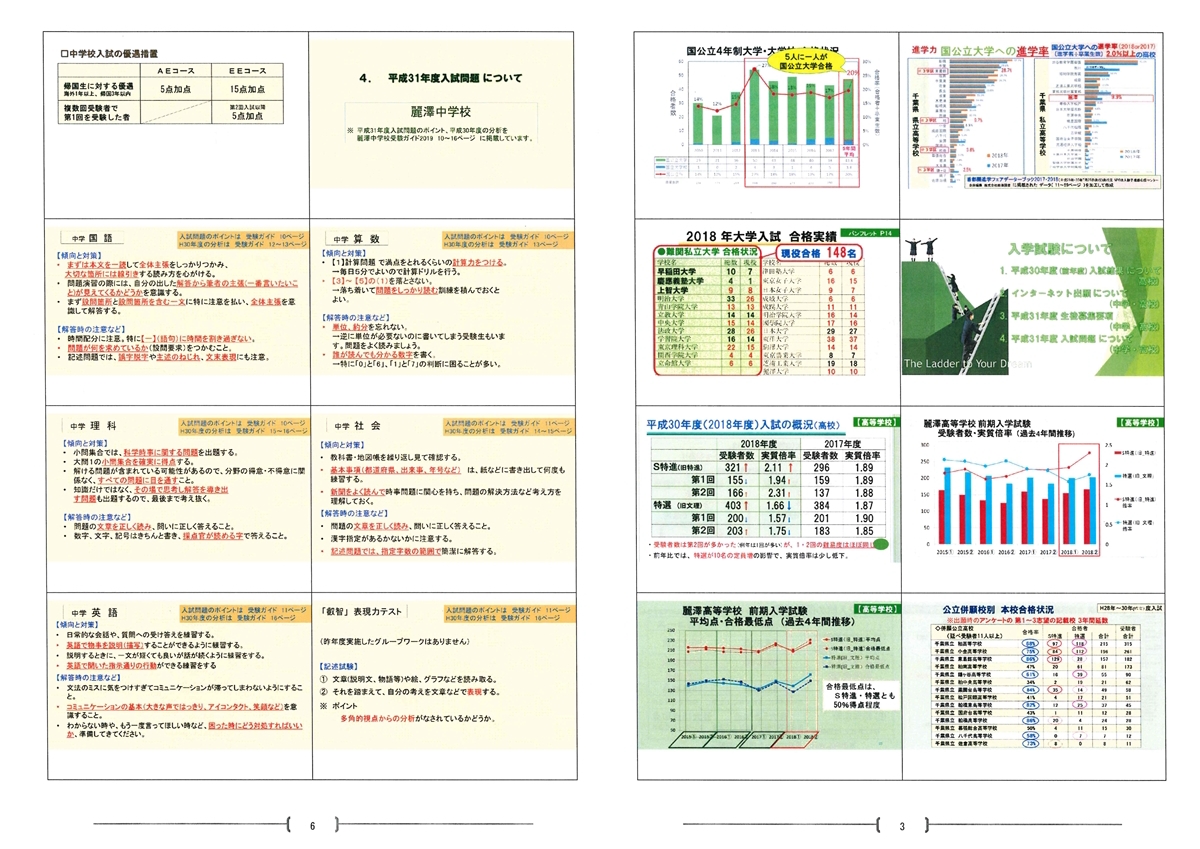The width and height of the screenshot is (1200, 849).
Task: Click the 中学 英語 title label
Action: pyautogui.click(x=92, y=612)
